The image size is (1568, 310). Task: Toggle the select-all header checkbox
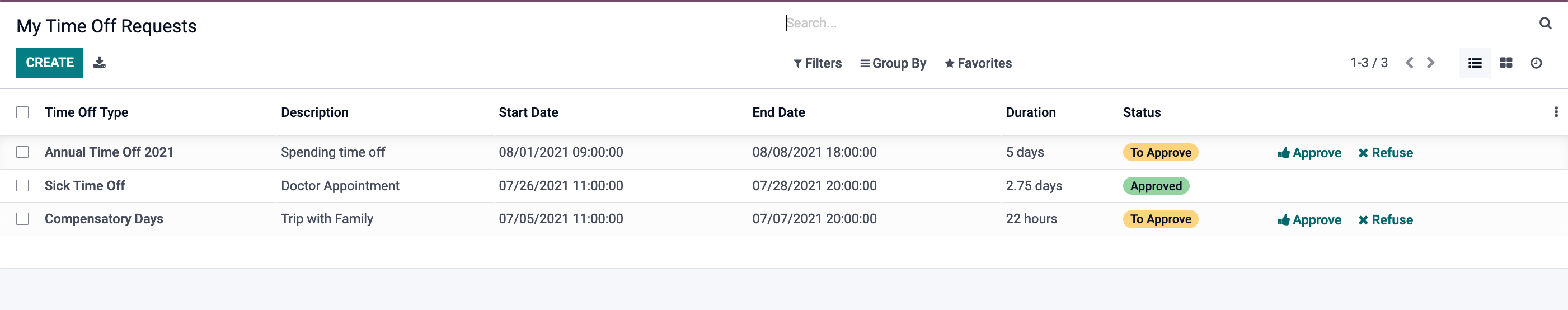(22, 112)
